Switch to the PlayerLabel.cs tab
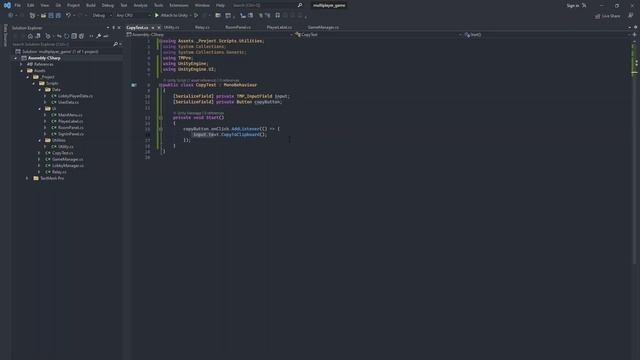Image resolution: width=640 pixels, height=360 pixels. (279, 27)
